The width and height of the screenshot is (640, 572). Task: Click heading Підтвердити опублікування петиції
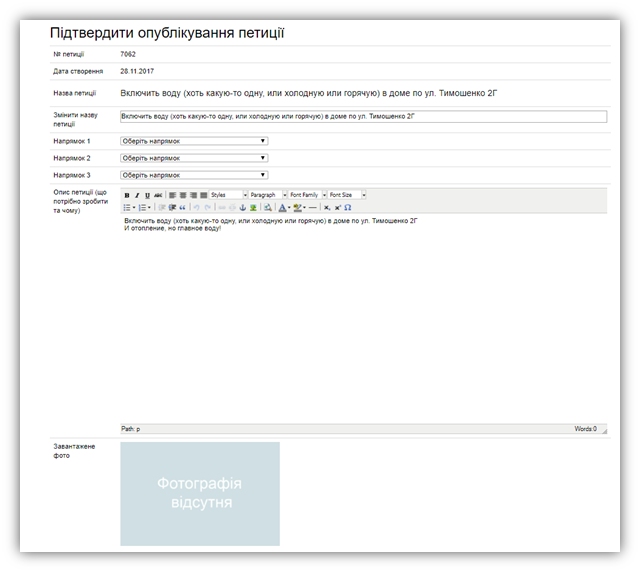coord(167,33)
